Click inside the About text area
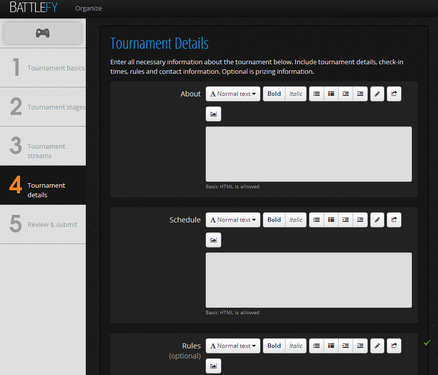This screenshot has width=438, height=375. [309, 154]
